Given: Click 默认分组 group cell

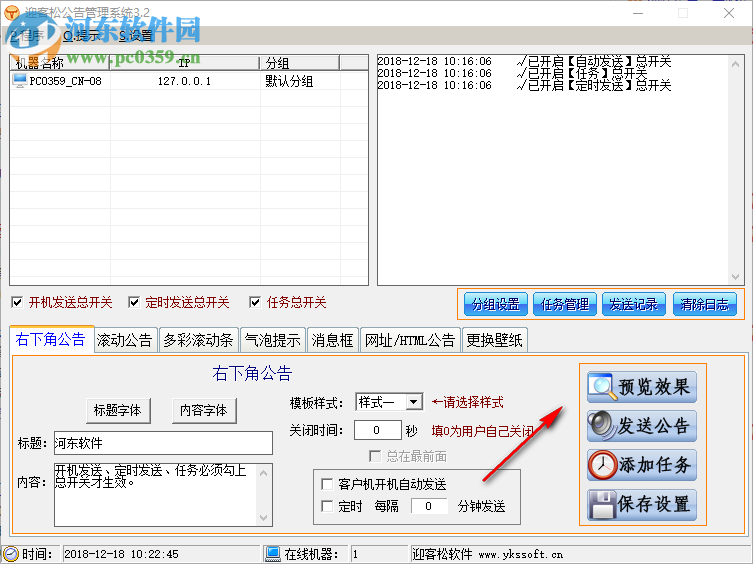Looking at the screenshot, I should 289,81.
